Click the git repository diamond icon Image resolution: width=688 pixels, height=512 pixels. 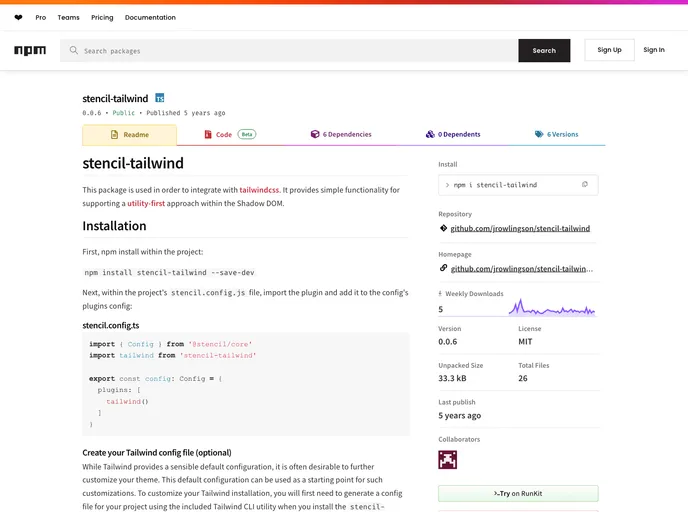pyautogui.click(x=443, y=228)
